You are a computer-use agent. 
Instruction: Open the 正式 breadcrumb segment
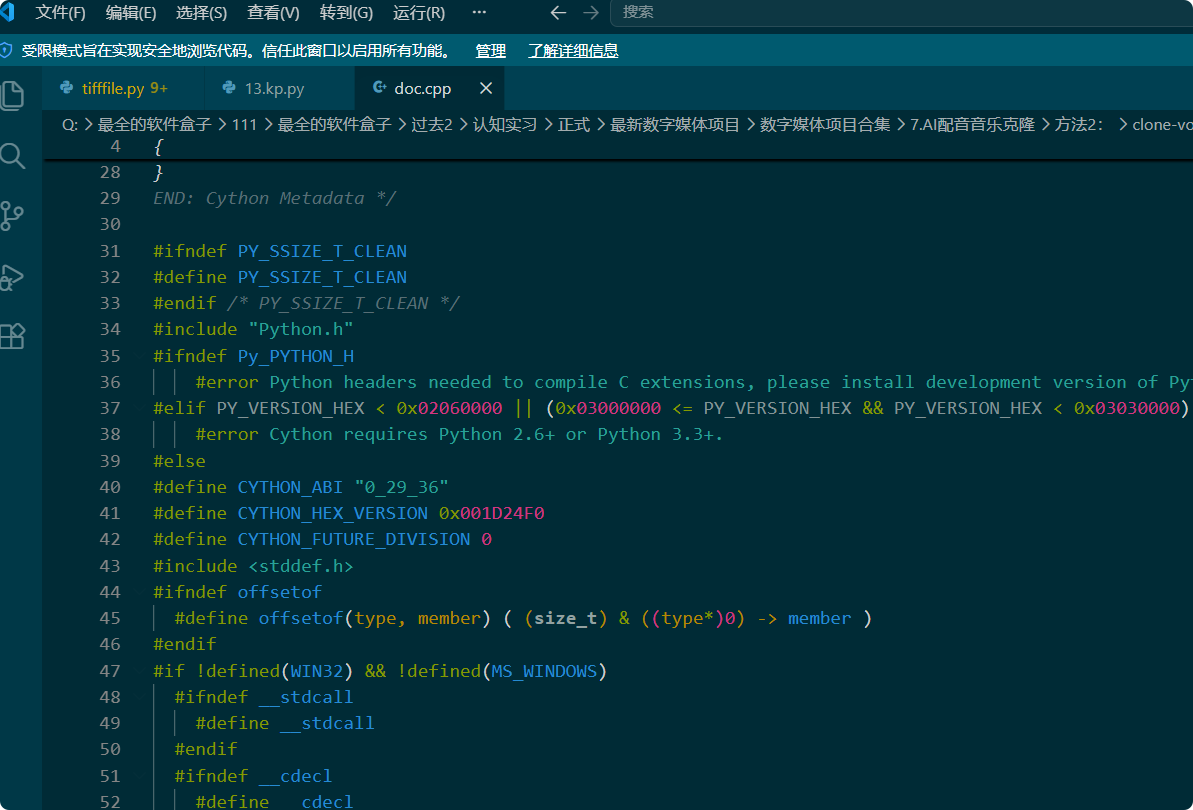[x=574, y=125]
